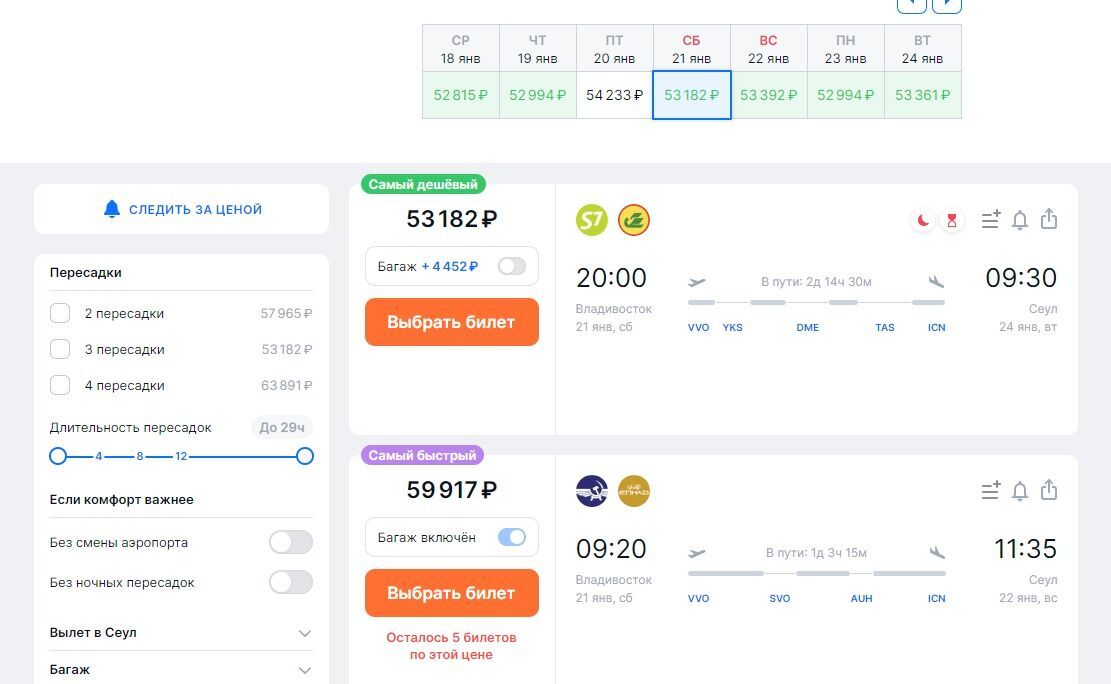
Task: Check the "4 пересадки" checkbox
Action: click(60, 386)
